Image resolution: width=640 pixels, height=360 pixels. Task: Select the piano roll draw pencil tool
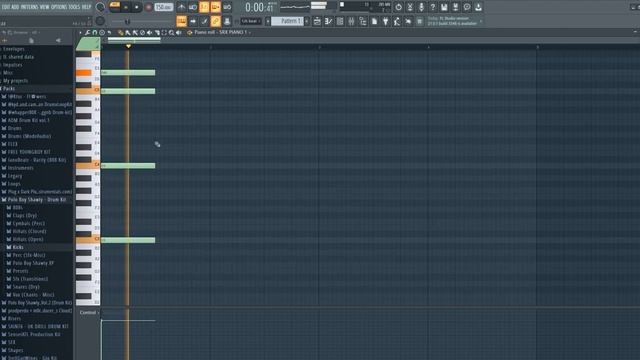tap(120, 33)
